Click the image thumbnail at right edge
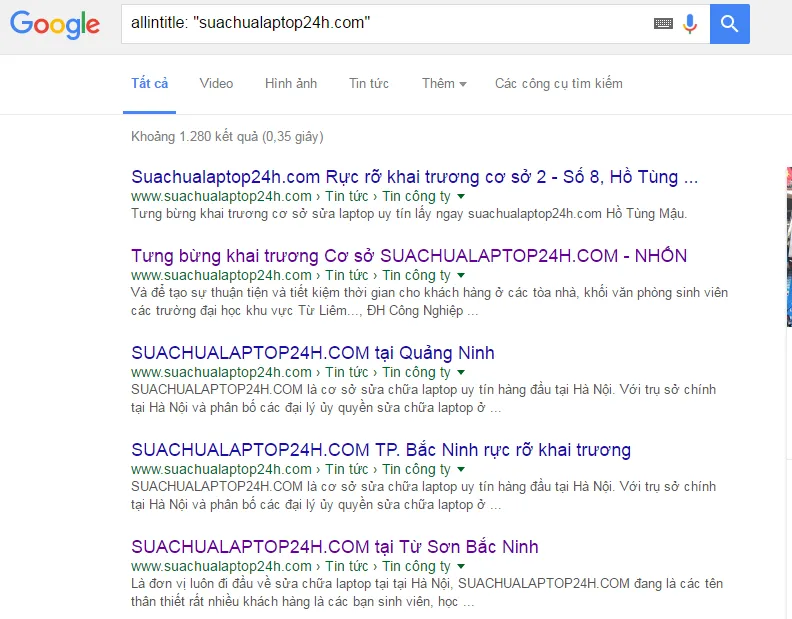 [x=789, y=247]
